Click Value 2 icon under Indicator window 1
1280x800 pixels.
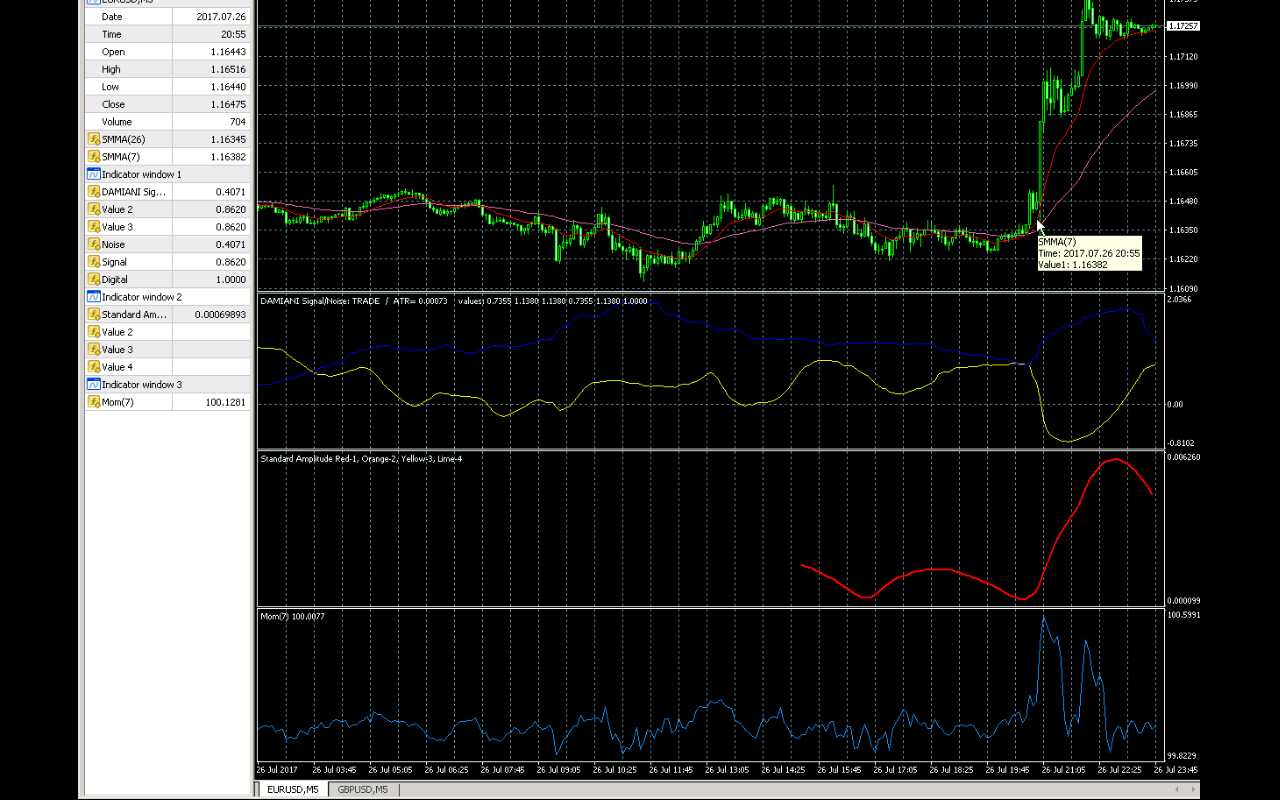[x=94, y=209]
